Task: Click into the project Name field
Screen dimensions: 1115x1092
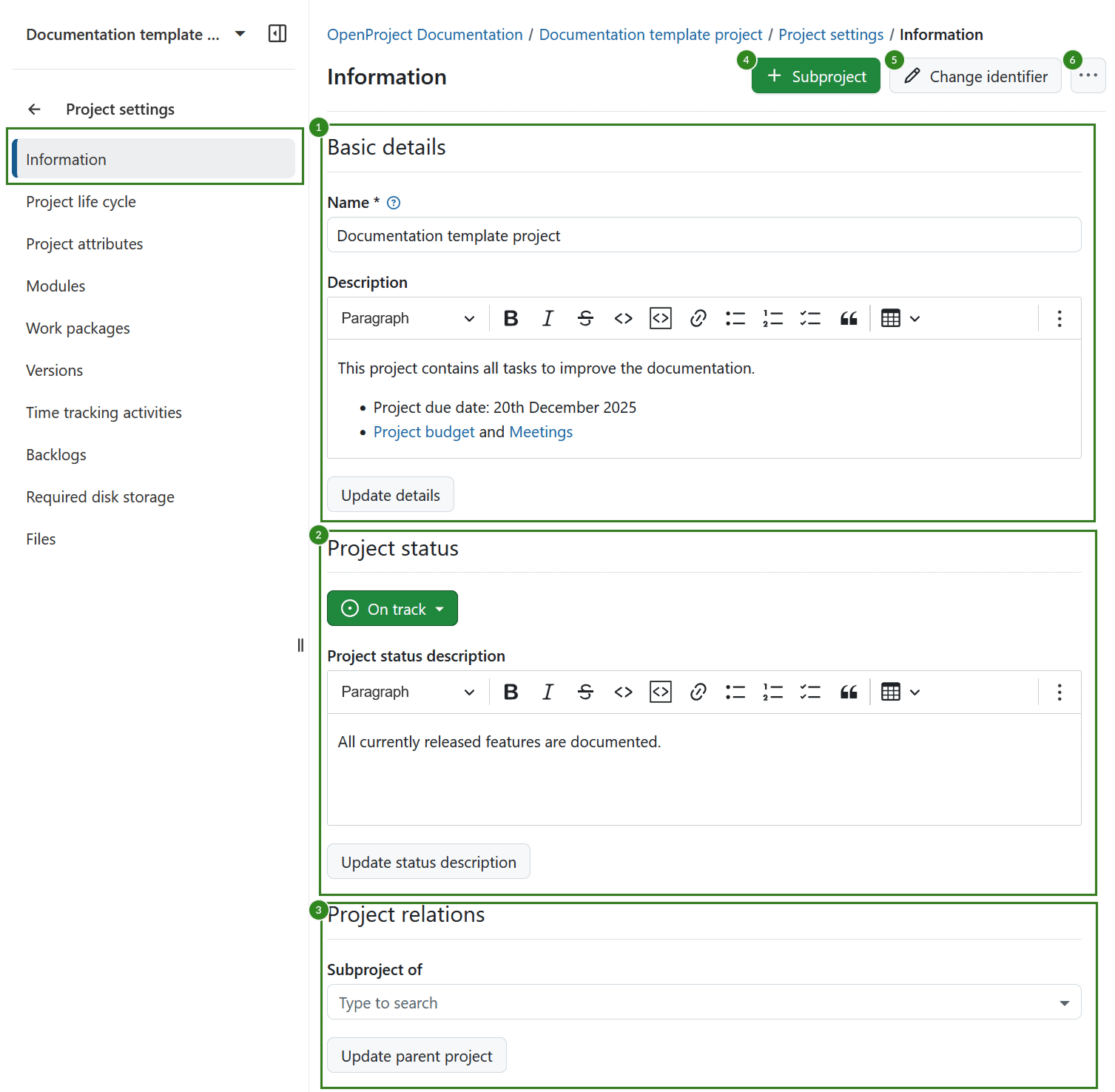Action: [x=703, y=235]
